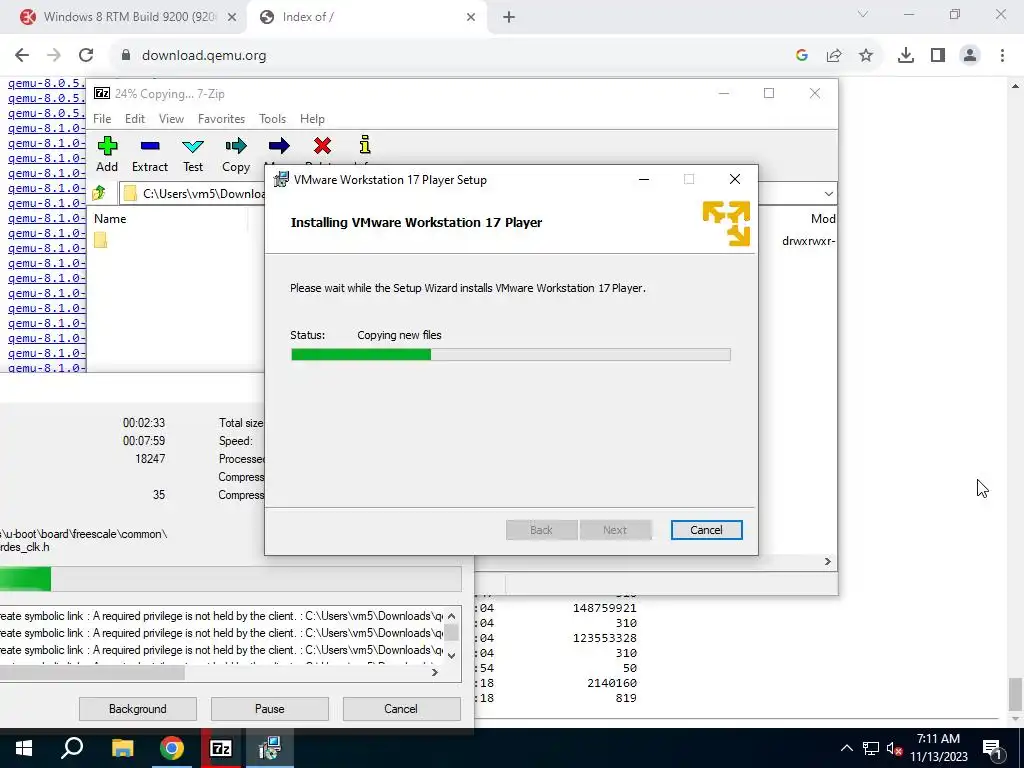1024x768 pixels.
Task: Click the page vertical scrollbar thumb
Action: click(1015, 695)
